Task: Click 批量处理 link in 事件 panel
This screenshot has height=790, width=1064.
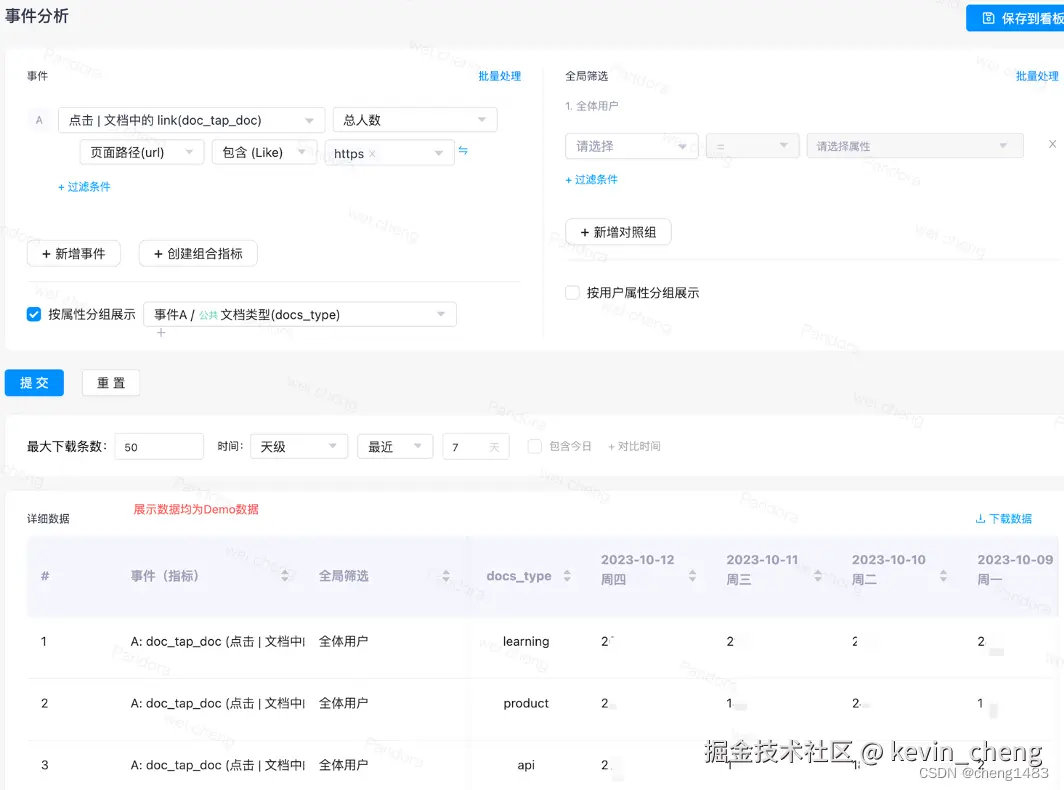Action: [x=499, y=76]
